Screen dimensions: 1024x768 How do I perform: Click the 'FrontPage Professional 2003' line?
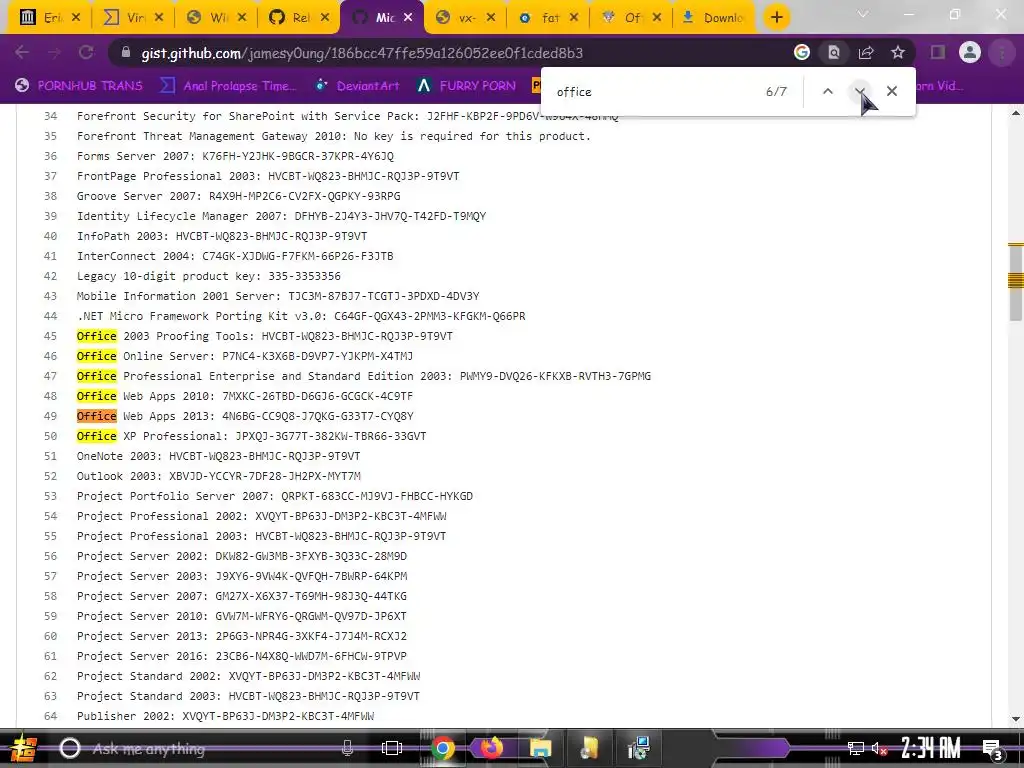(268, 176)
